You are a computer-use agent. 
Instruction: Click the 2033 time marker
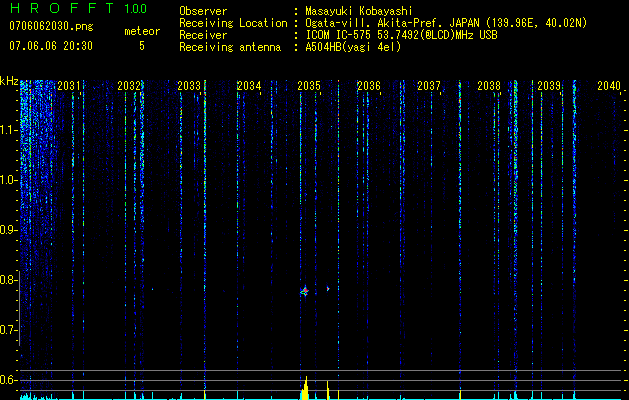(x=189, y=85)
